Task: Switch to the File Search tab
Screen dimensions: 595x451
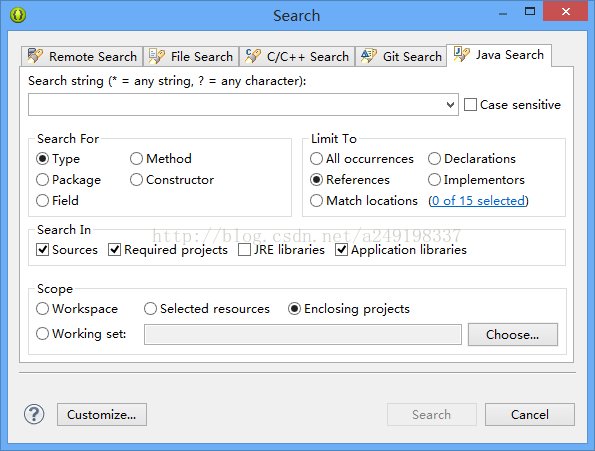Action: [x=191, y=57]
